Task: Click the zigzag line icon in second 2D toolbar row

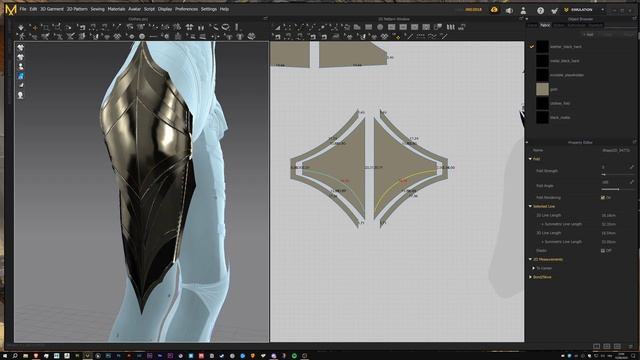Action: coord(432,37)
